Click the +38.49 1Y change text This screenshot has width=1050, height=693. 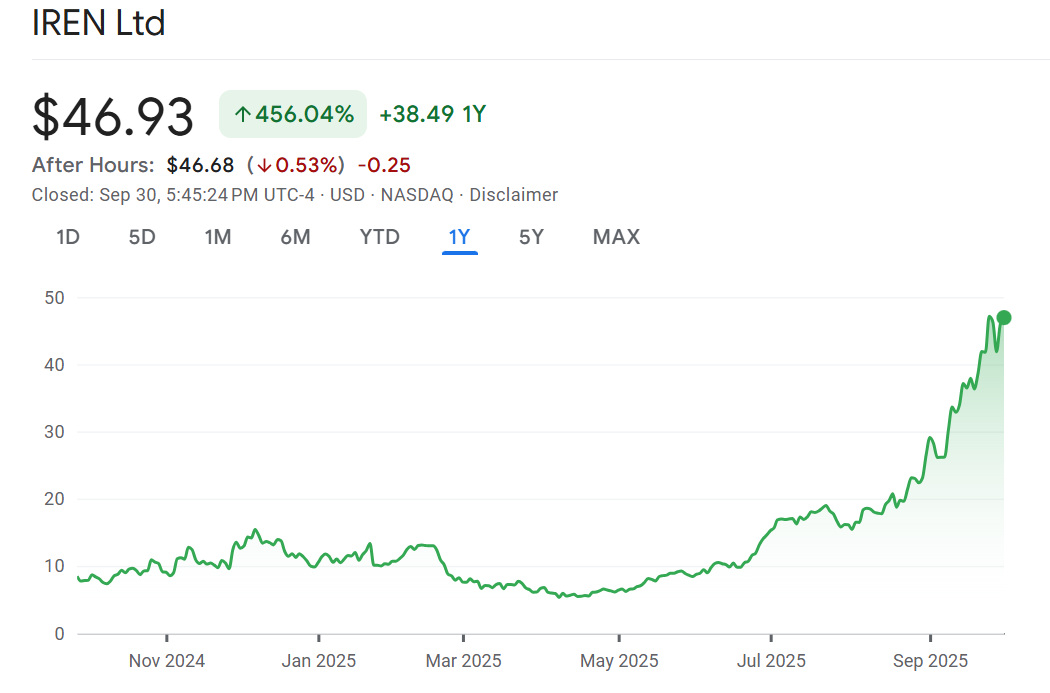pyautogui.click(x=432, y=114)
